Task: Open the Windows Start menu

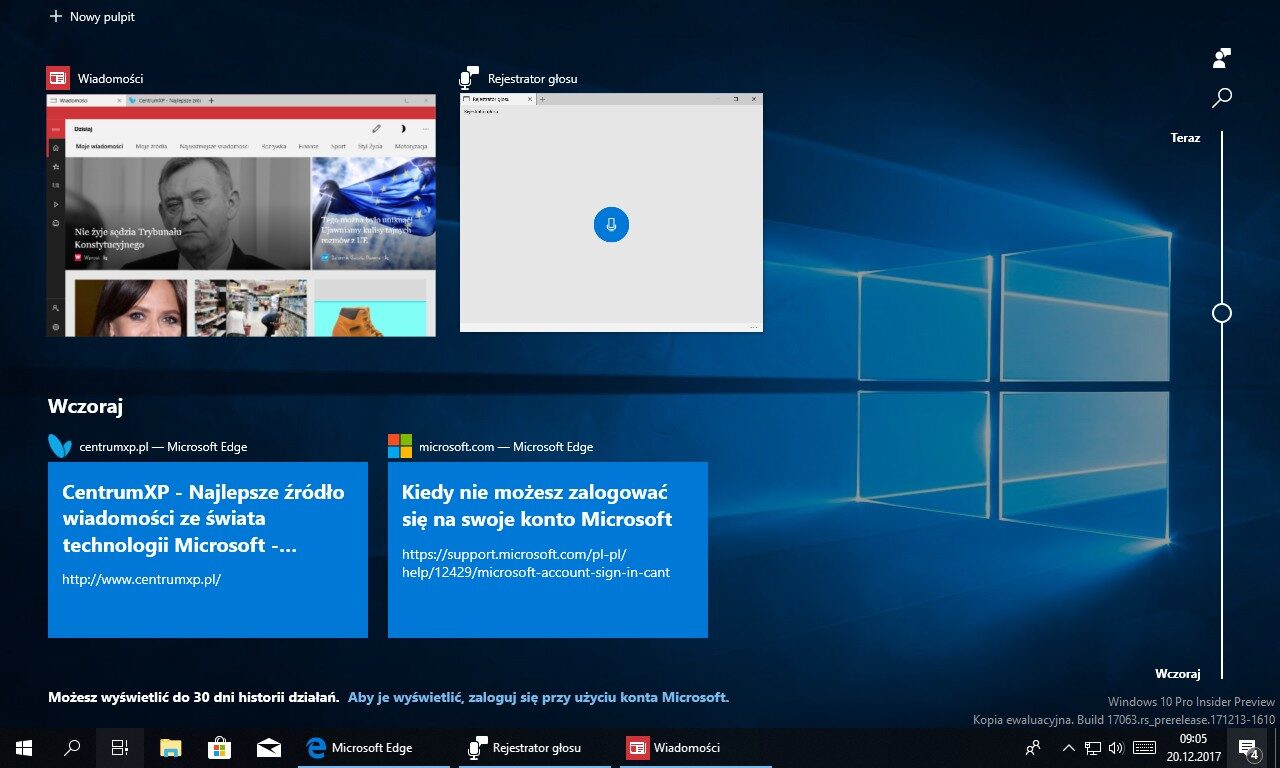Action: (x=24, y=748)
